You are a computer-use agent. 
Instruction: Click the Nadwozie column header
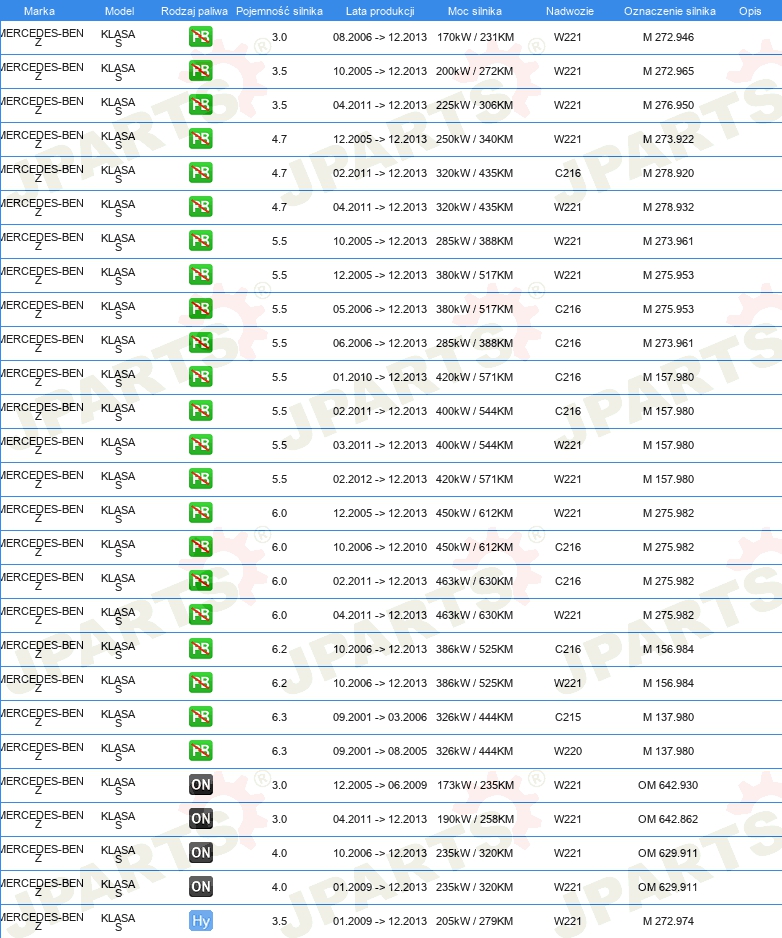click(x=570, y=11)
